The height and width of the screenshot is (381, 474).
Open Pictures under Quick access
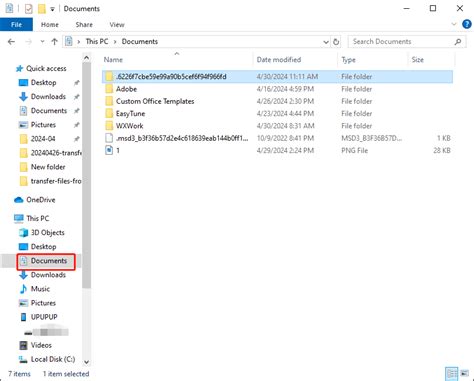(43, 125)
